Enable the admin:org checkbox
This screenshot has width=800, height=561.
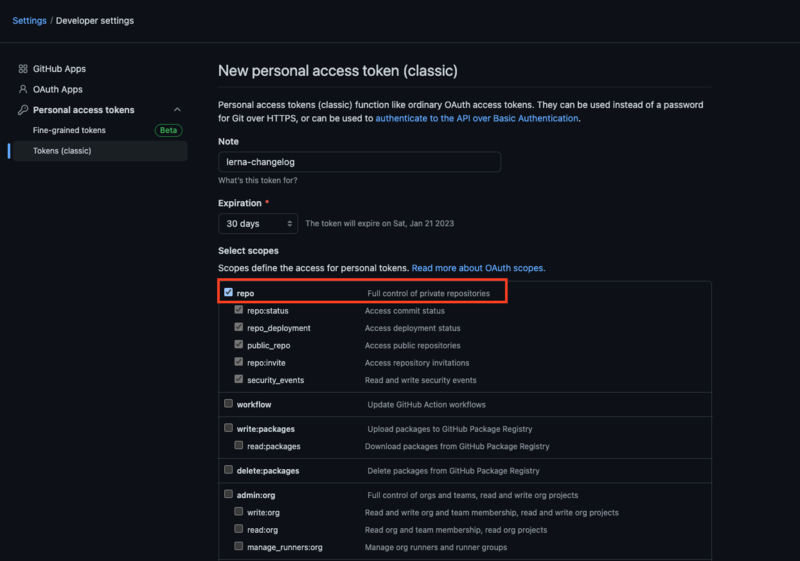point(228,494)
